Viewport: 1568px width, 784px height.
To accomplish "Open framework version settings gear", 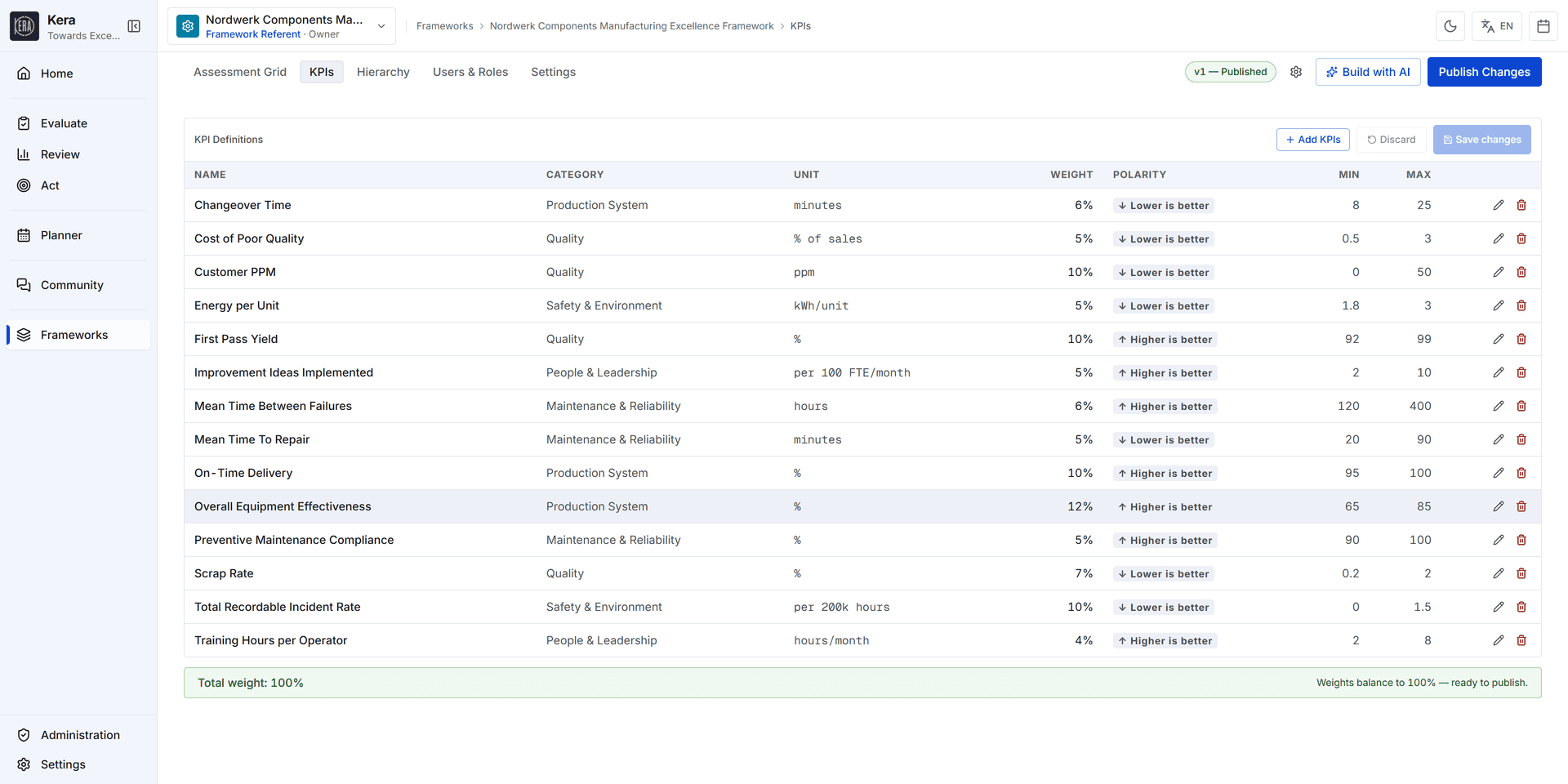I will [1296, 72].
